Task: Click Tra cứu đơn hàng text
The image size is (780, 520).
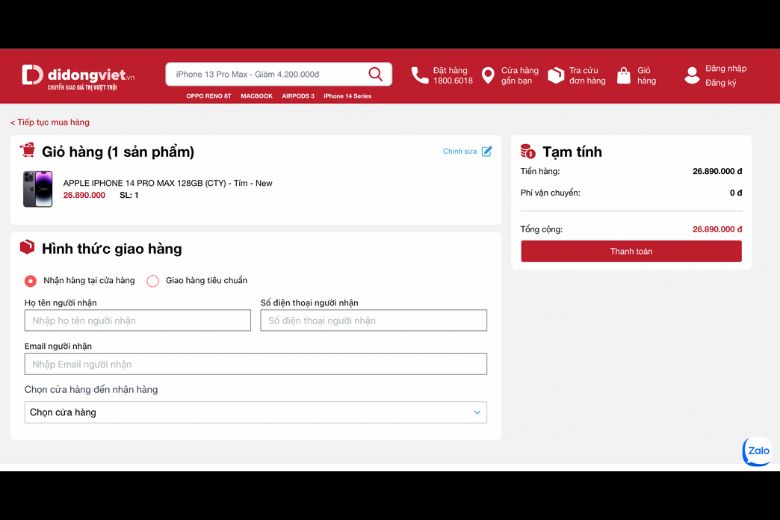Action: click(587, 76)
